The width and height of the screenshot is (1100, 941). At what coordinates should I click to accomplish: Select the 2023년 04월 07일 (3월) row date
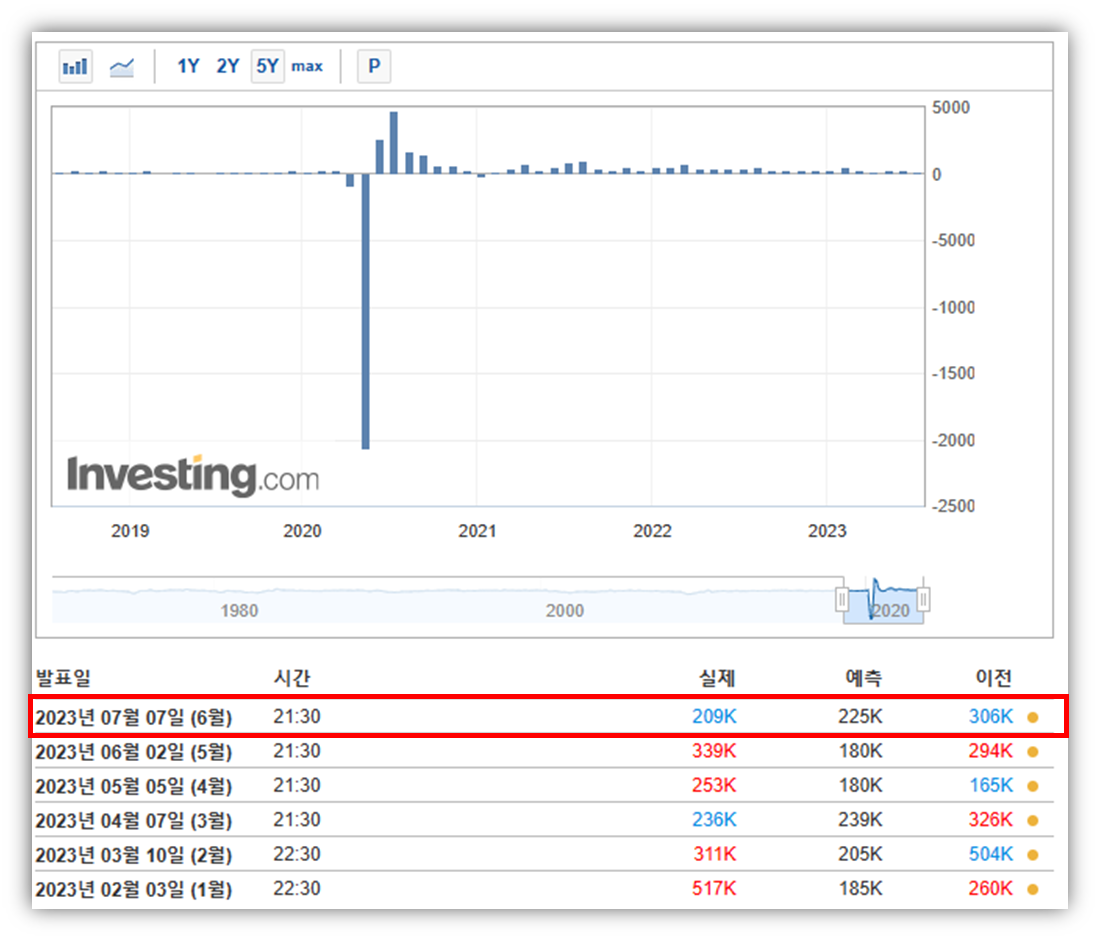click(133, 820)
